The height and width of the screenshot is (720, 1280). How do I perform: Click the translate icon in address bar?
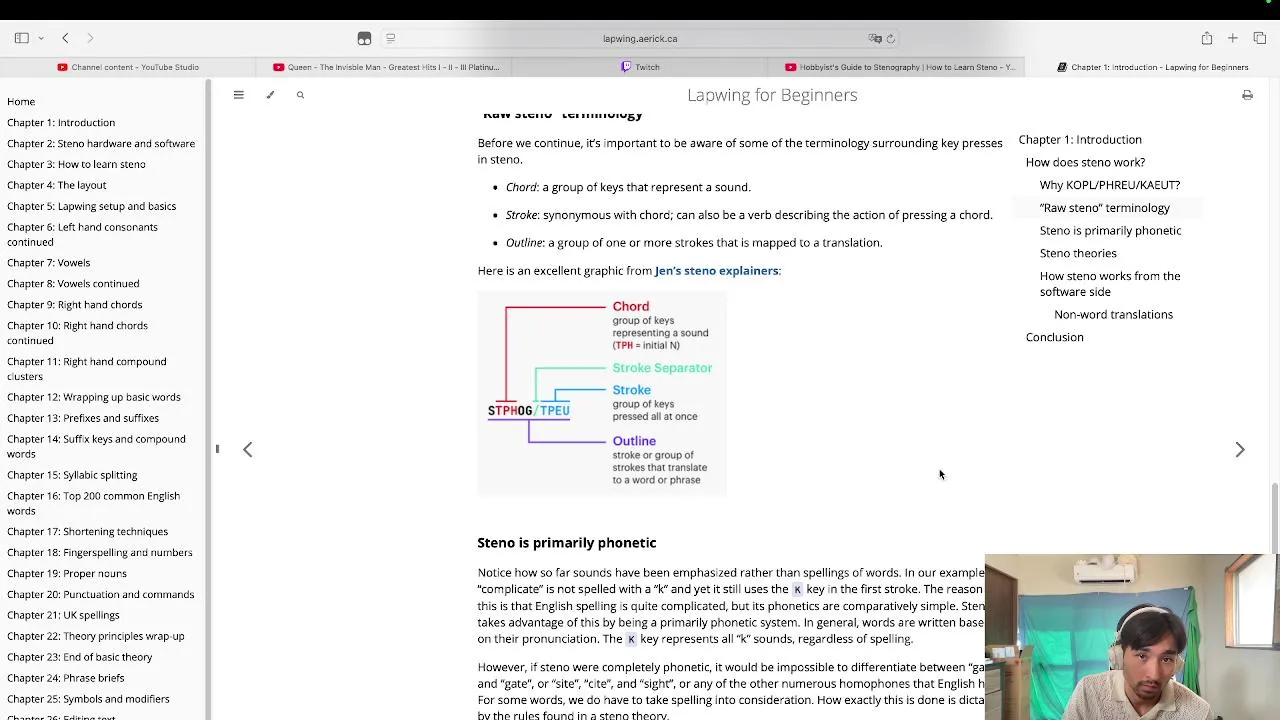[875, 38]
